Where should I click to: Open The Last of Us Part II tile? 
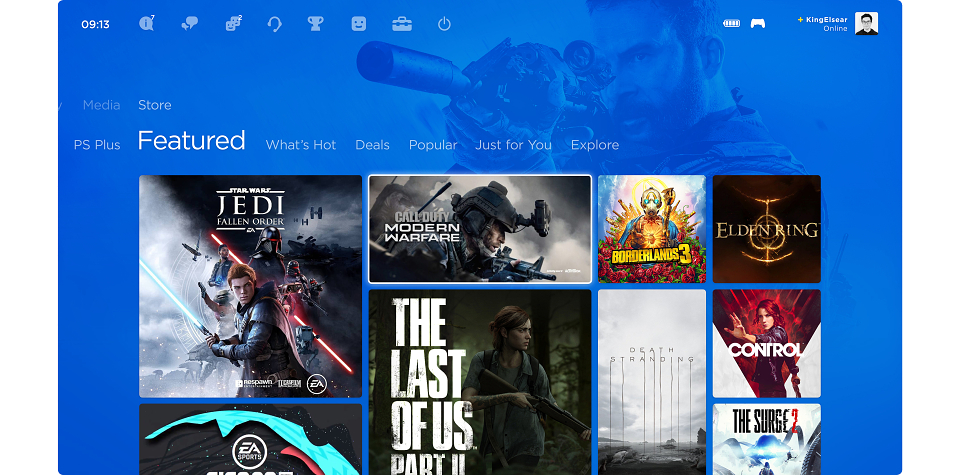pos(480,382)
